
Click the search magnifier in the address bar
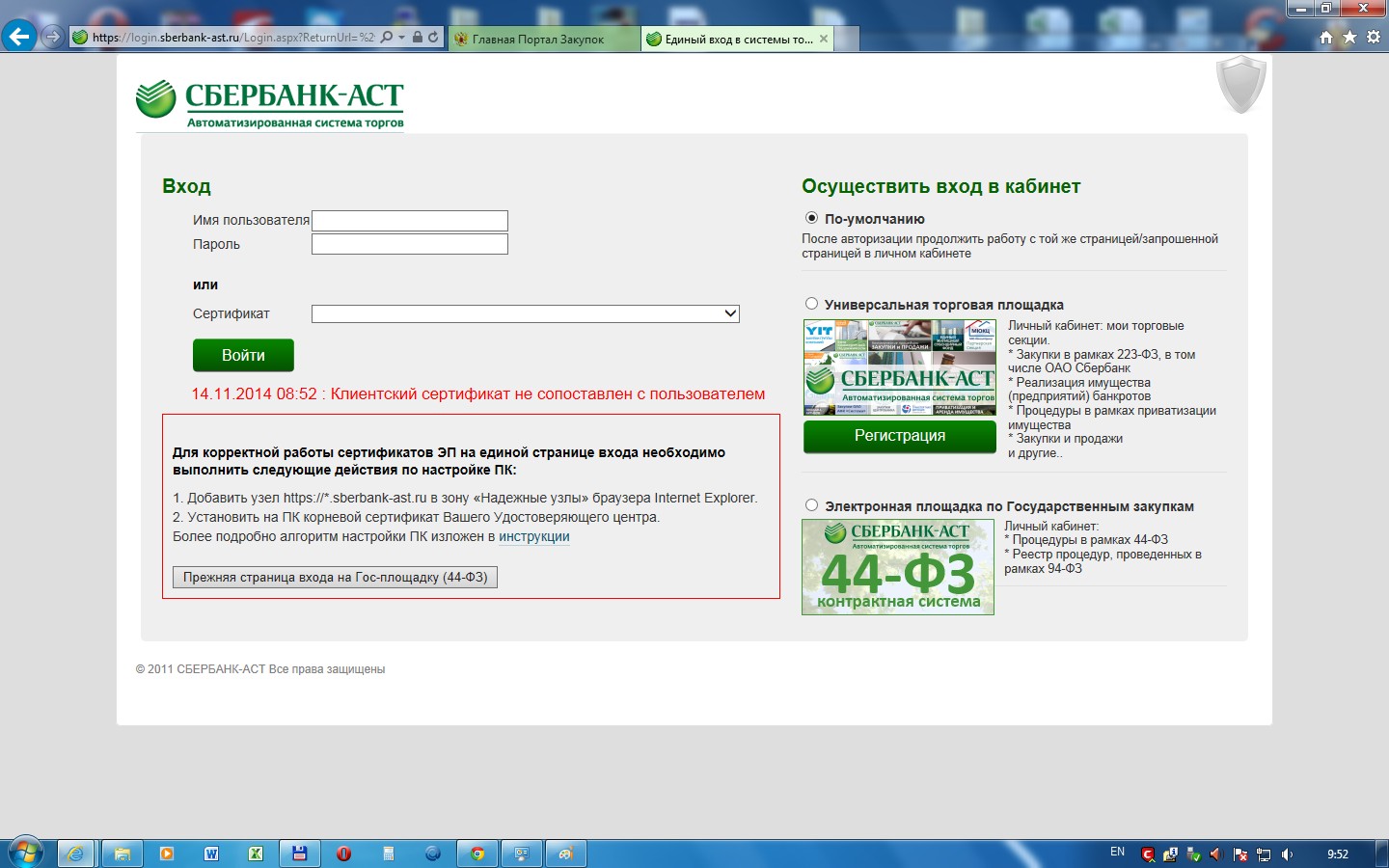[387, 38]
